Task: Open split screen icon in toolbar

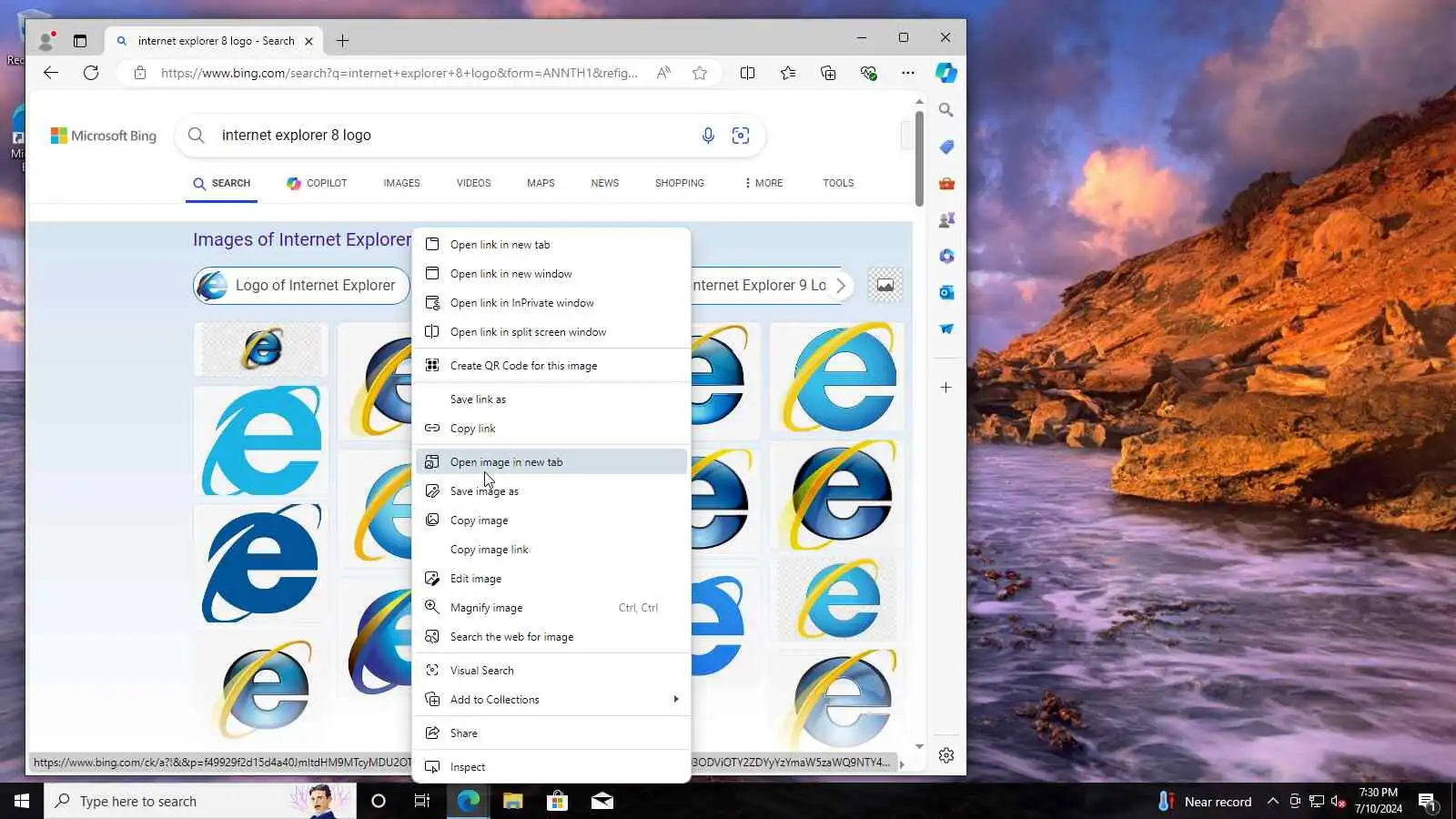Action: coord(747,73)
